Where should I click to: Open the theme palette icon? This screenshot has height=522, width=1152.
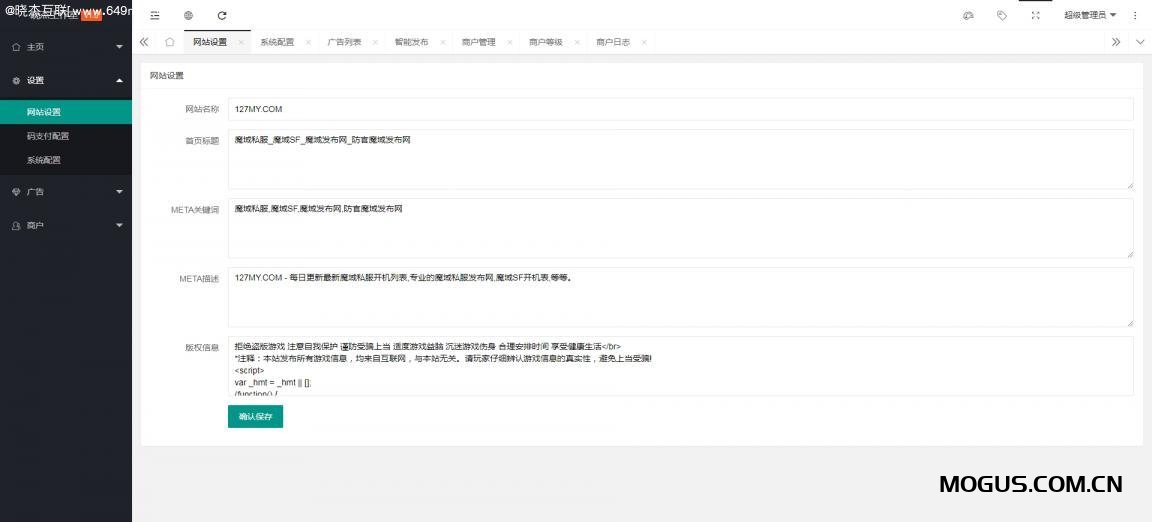pos(968,15)
